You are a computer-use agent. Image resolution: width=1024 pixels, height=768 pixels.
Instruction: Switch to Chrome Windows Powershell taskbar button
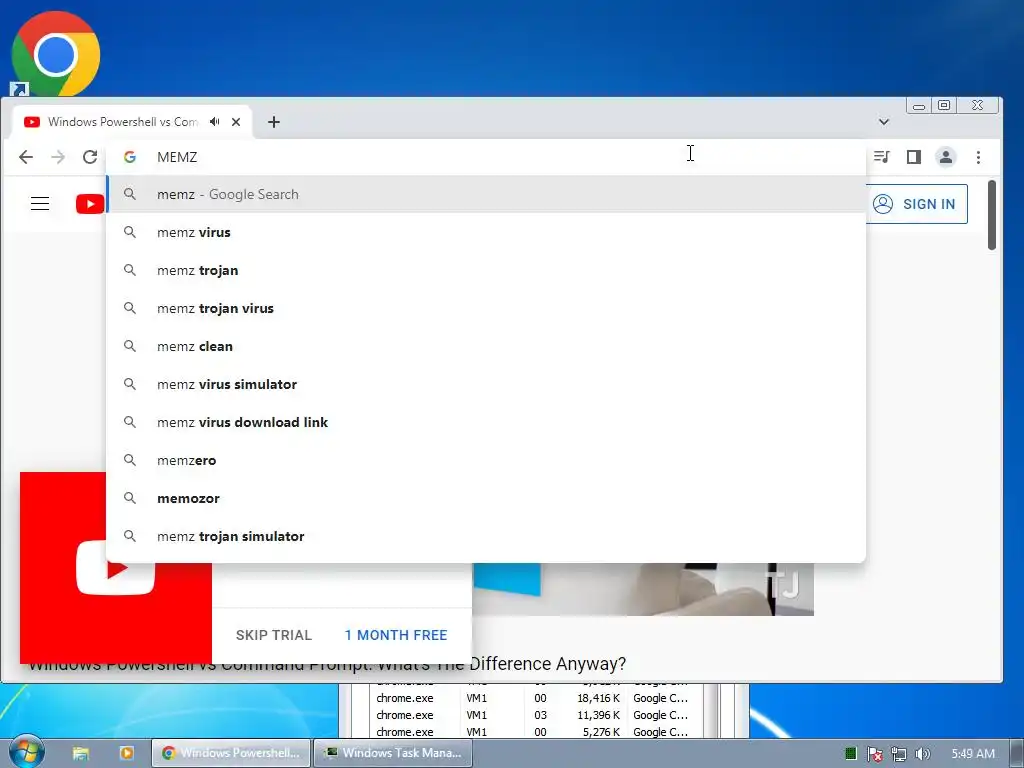(x=231, y=753)
